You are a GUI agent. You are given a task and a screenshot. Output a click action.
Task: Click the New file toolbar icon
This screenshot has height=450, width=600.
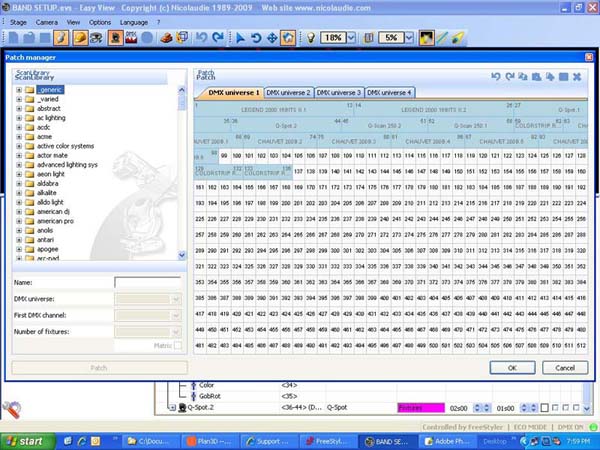point(13,38)
